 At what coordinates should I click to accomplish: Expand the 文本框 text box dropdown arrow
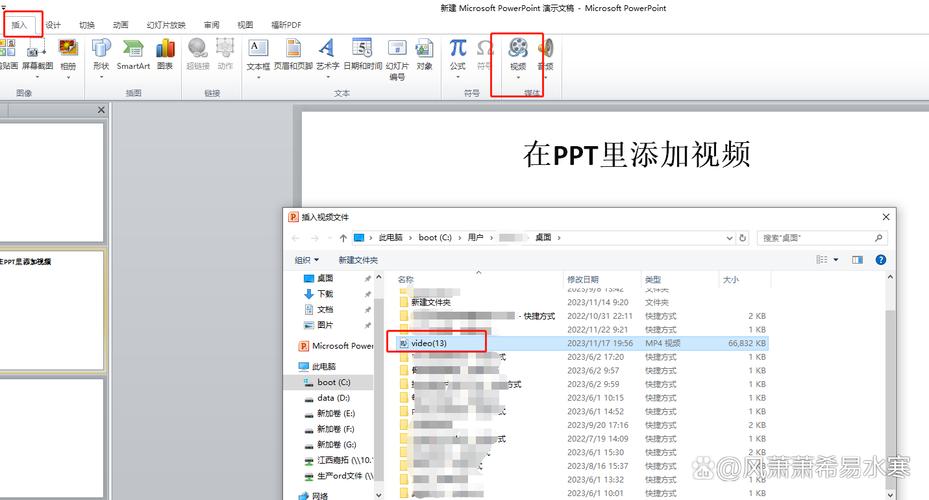click(x=258, y=77)
